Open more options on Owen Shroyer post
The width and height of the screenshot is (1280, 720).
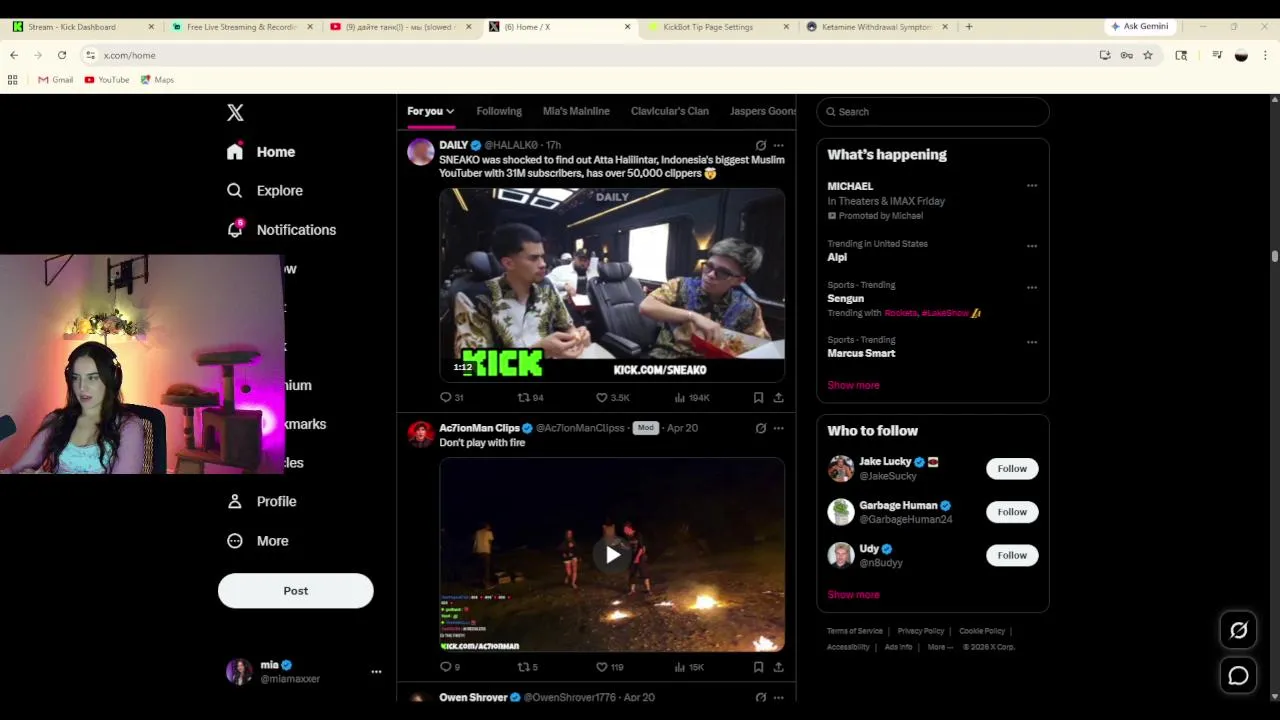tap(779, 697)
